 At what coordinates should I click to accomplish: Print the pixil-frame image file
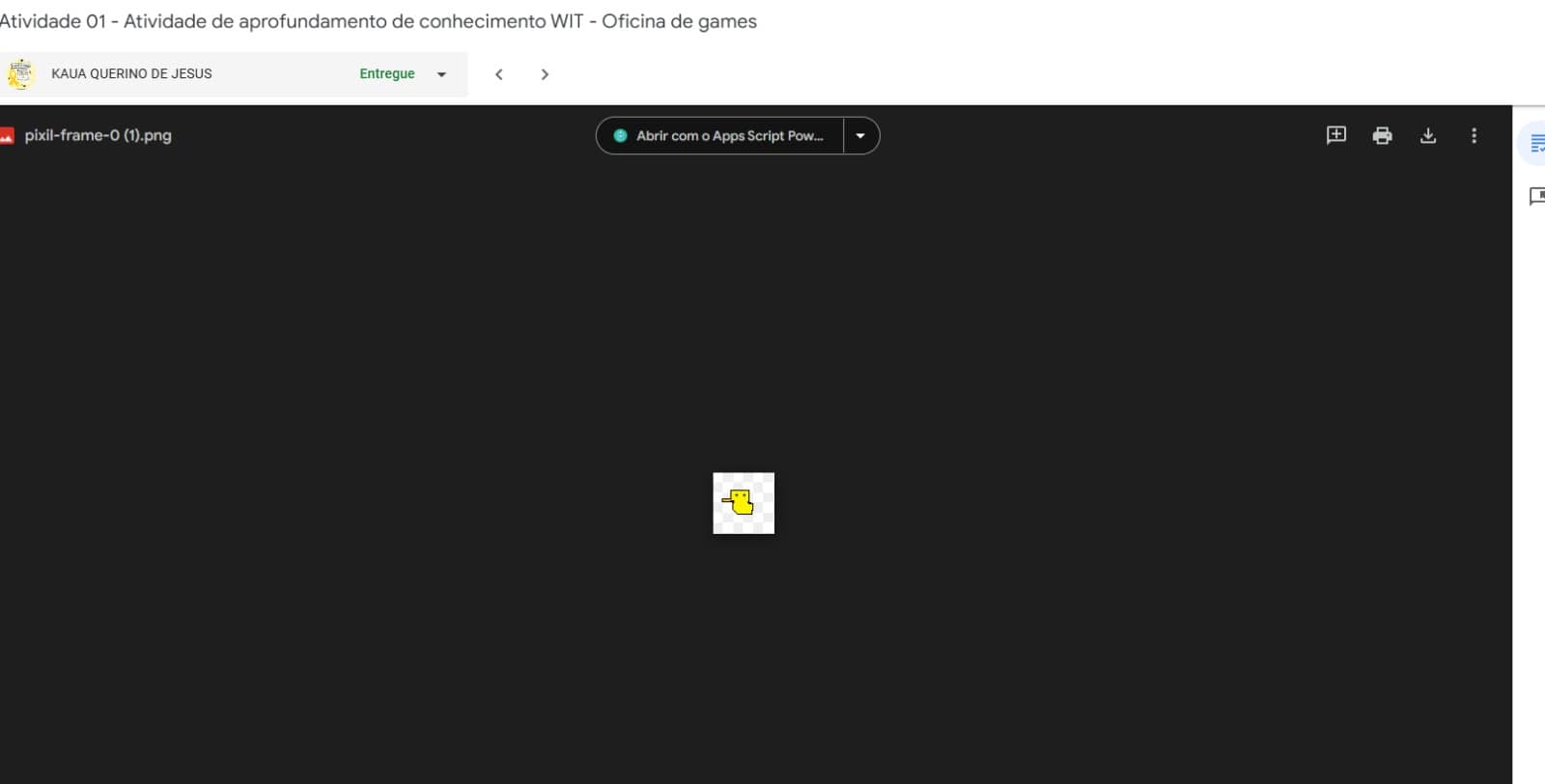[1382, 135]
